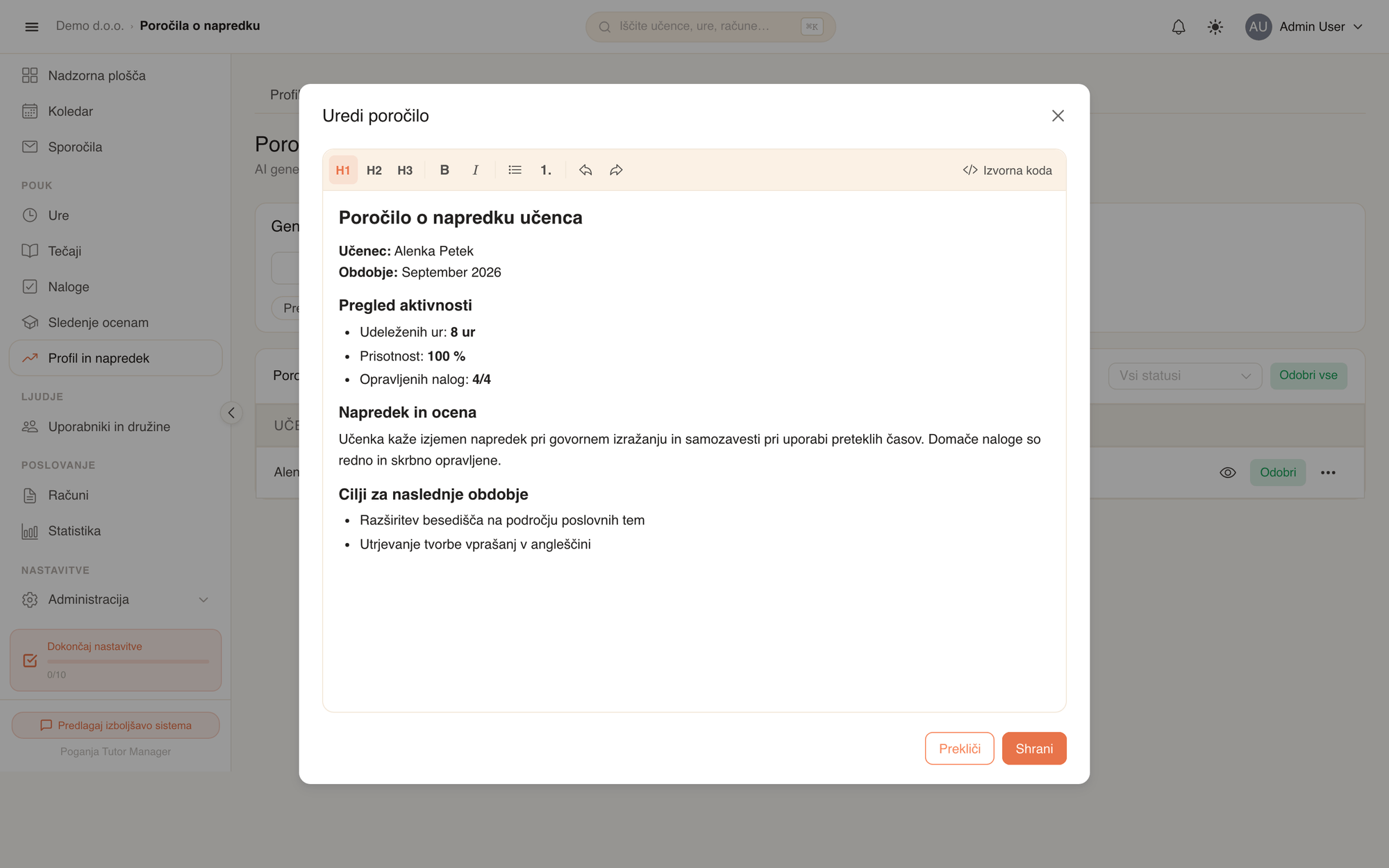Apply Heading 1 format in editor toolbar
The height and width of the screenshot is (868, 1389).
[x=343, y=170]
